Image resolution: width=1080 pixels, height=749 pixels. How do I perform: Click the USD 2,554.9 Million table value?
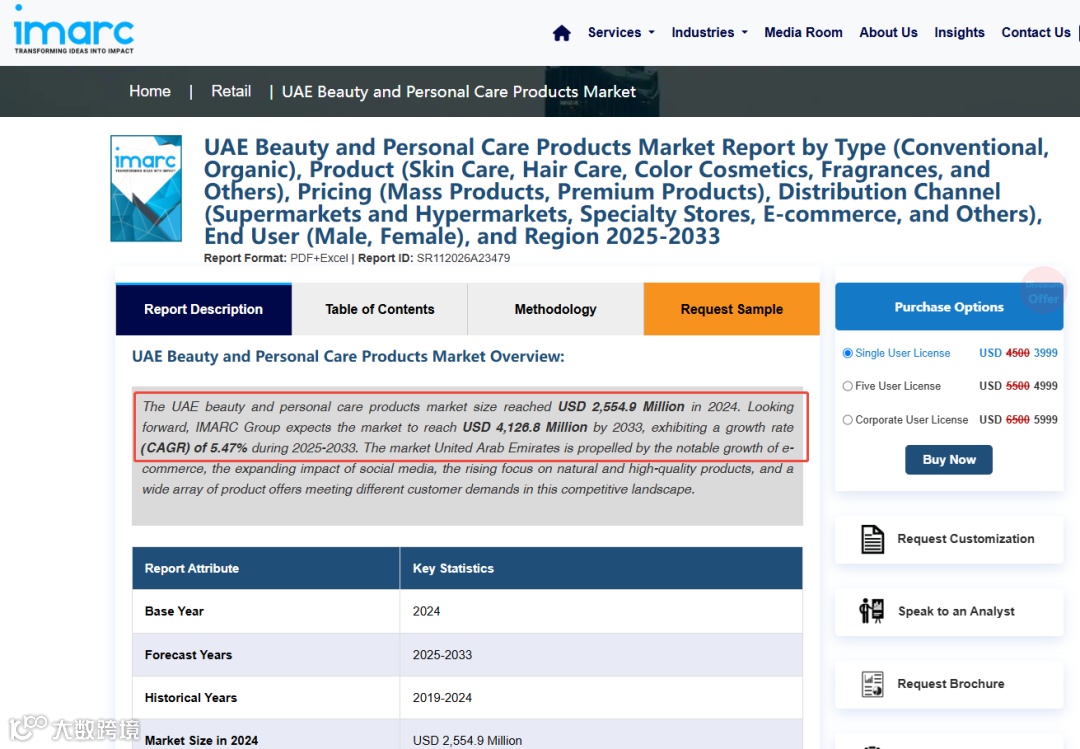click(x=467, y=740)
